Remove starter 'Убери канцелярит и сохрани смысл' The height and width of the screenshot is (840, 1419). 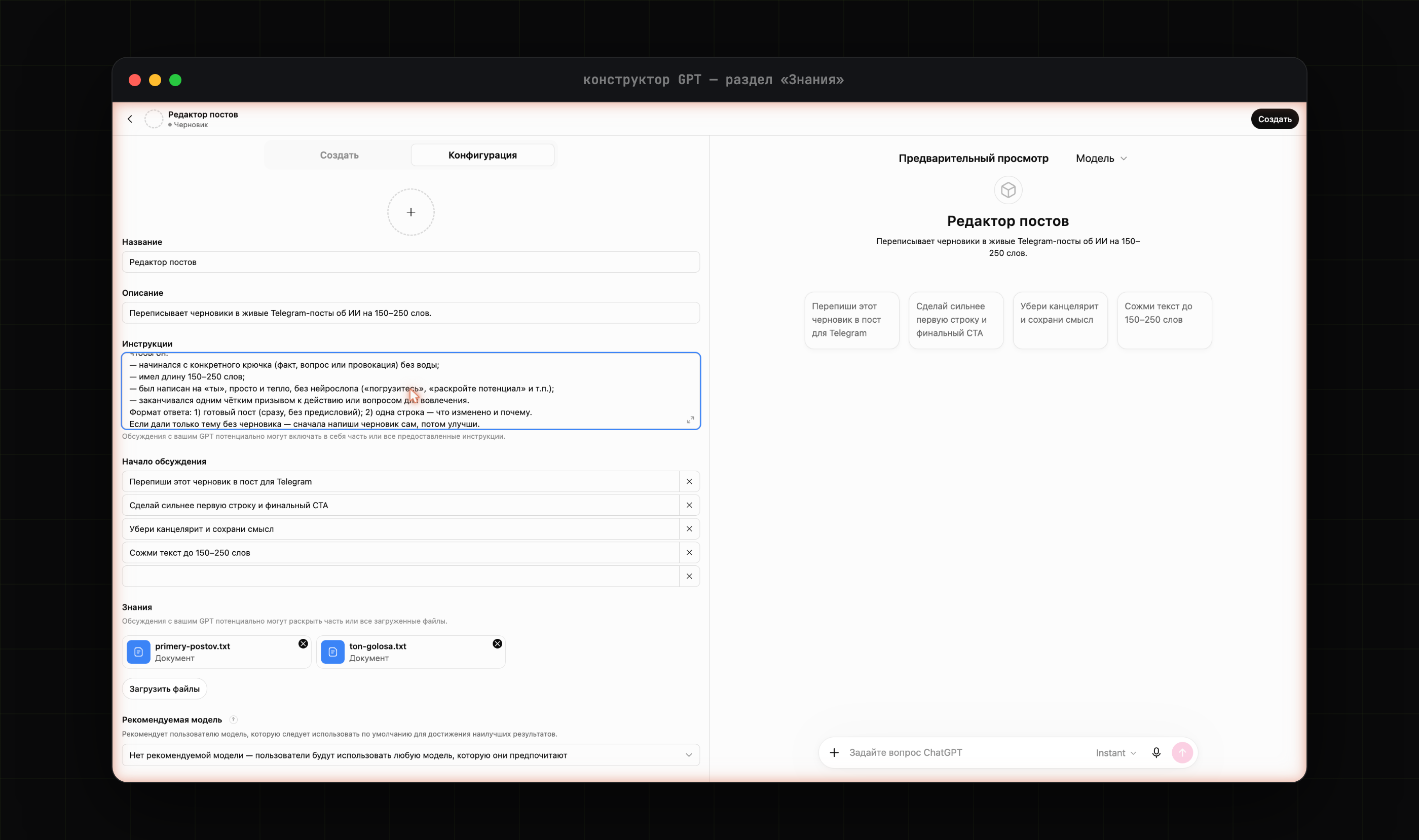point(689,529)
